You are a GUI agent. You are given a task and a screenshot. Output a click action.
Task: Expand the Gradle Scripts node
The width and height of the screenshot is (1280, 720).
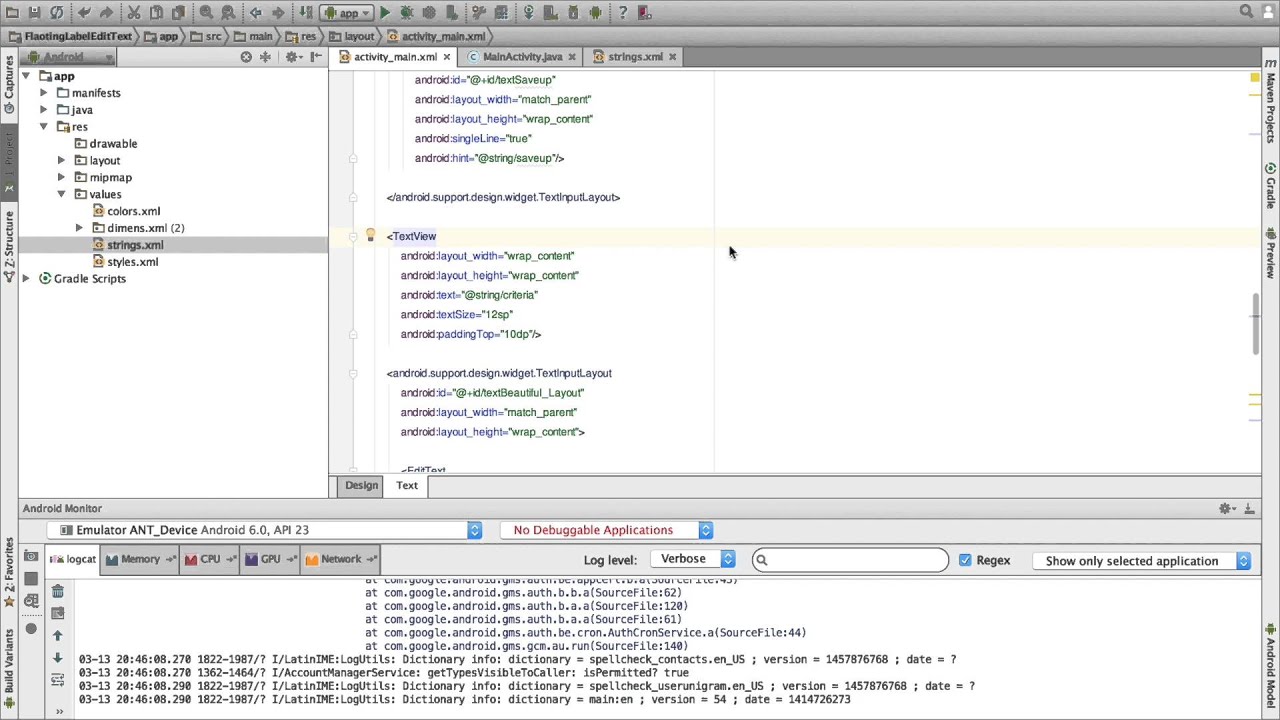(26, 279)
